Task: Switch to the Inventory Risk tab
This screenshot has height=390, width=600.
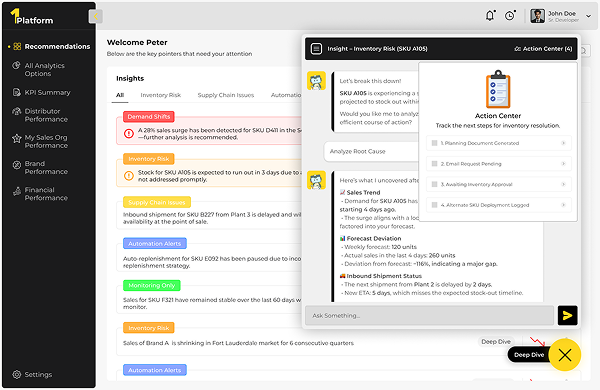Action: point(160,95)
